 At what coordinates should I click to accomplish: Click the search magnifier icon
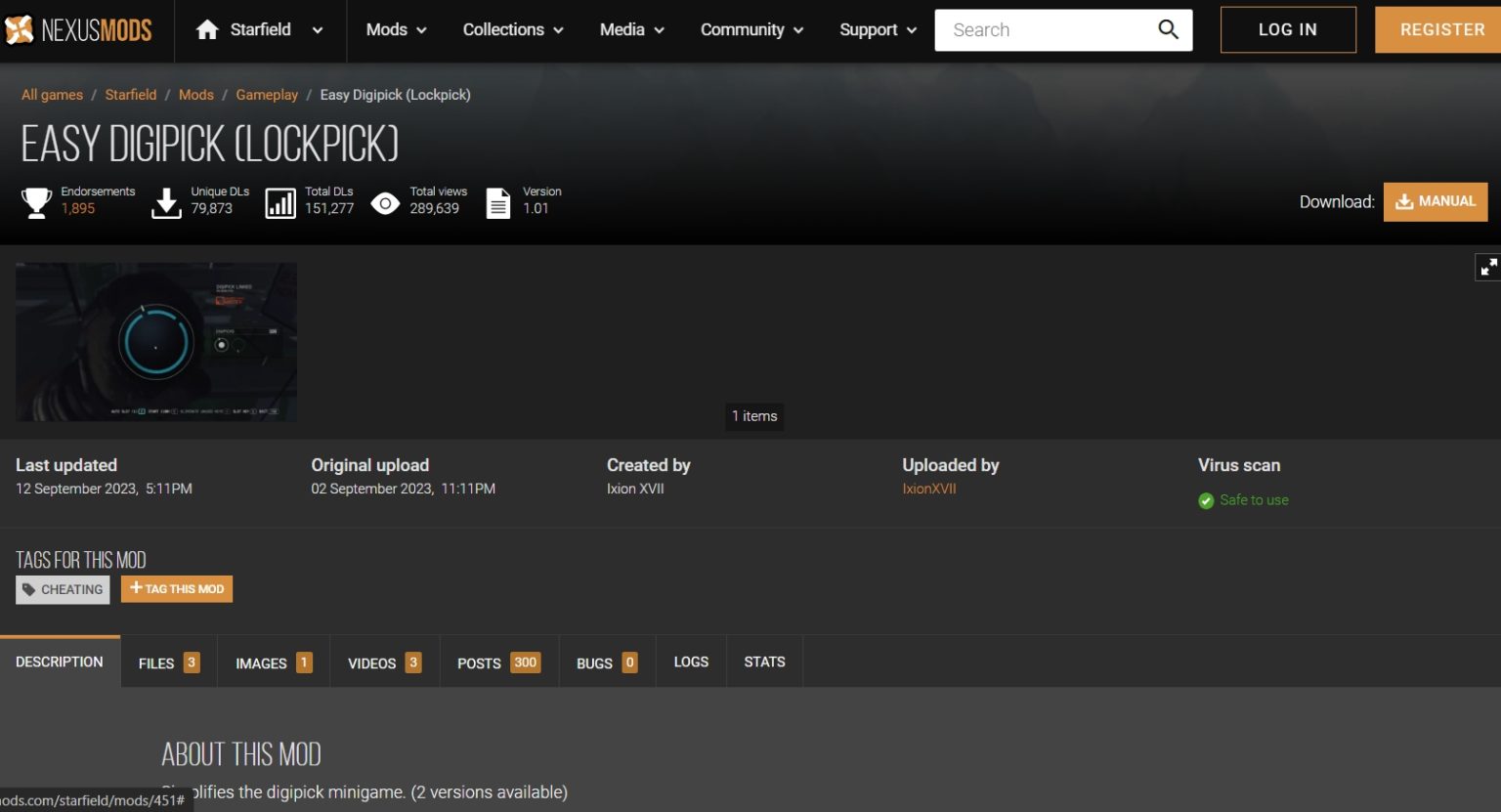[1168, 29]
